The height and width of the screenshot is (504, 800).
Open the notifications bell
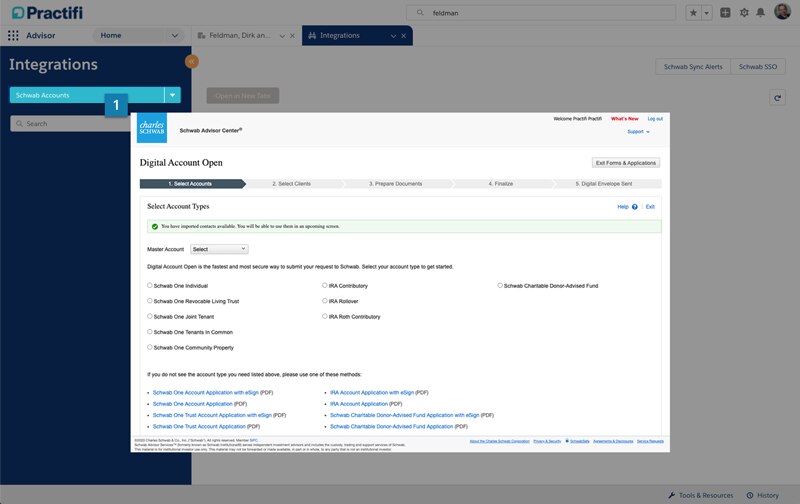coord(761,12)
